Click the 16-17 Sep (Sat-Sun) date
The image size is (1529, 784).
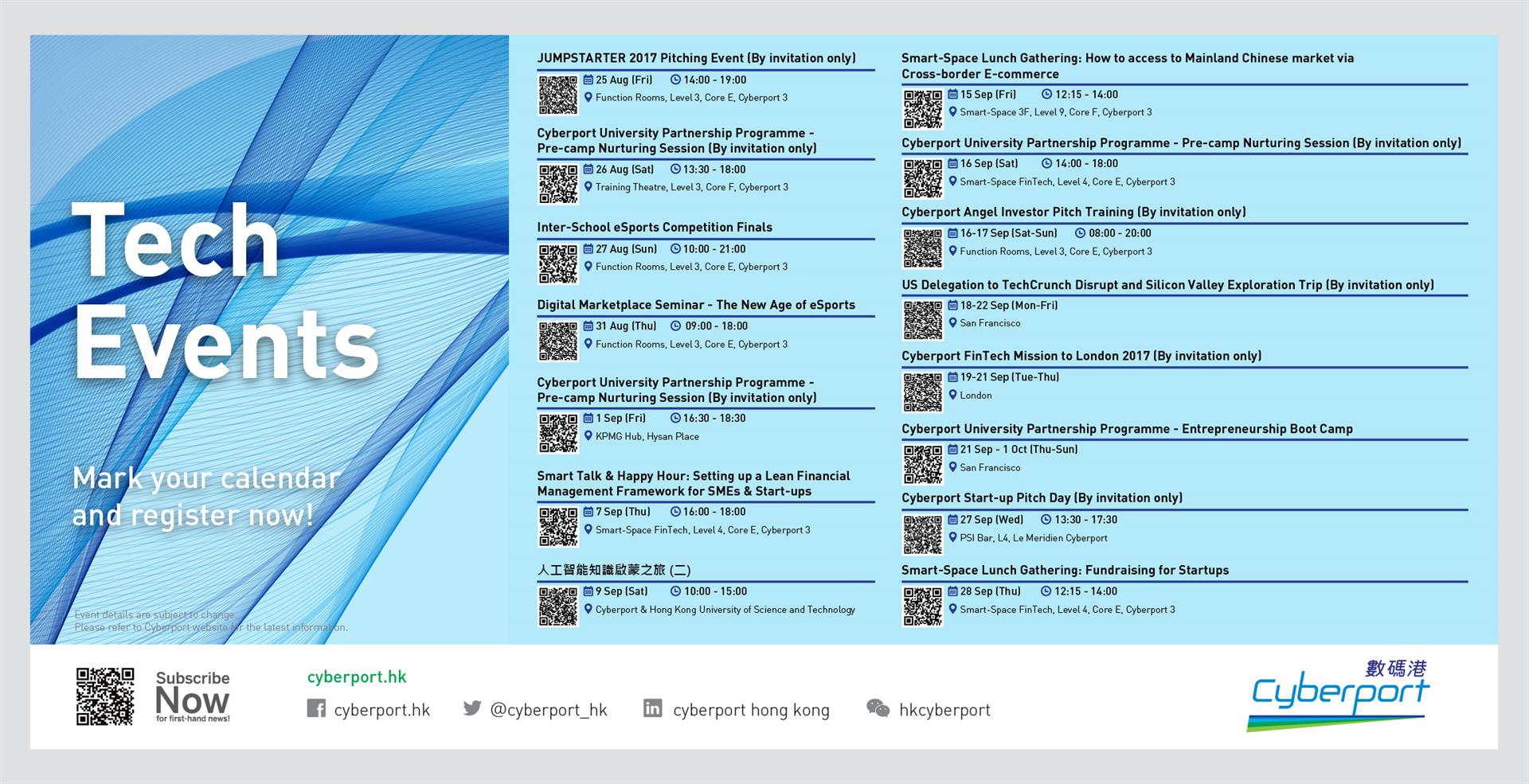tap(1008, 233)
